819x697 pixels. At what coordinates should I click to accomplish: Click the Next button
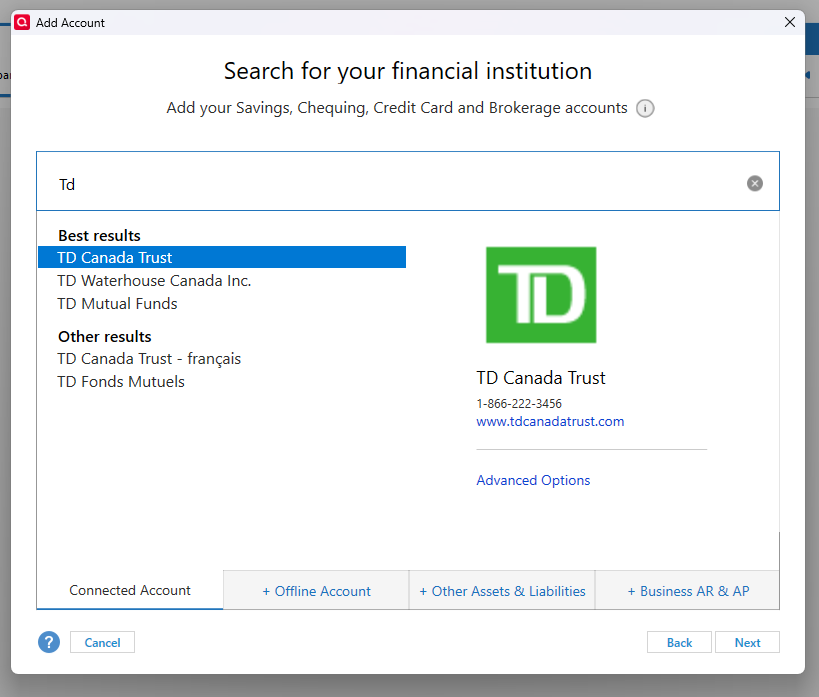pos(747,642)
